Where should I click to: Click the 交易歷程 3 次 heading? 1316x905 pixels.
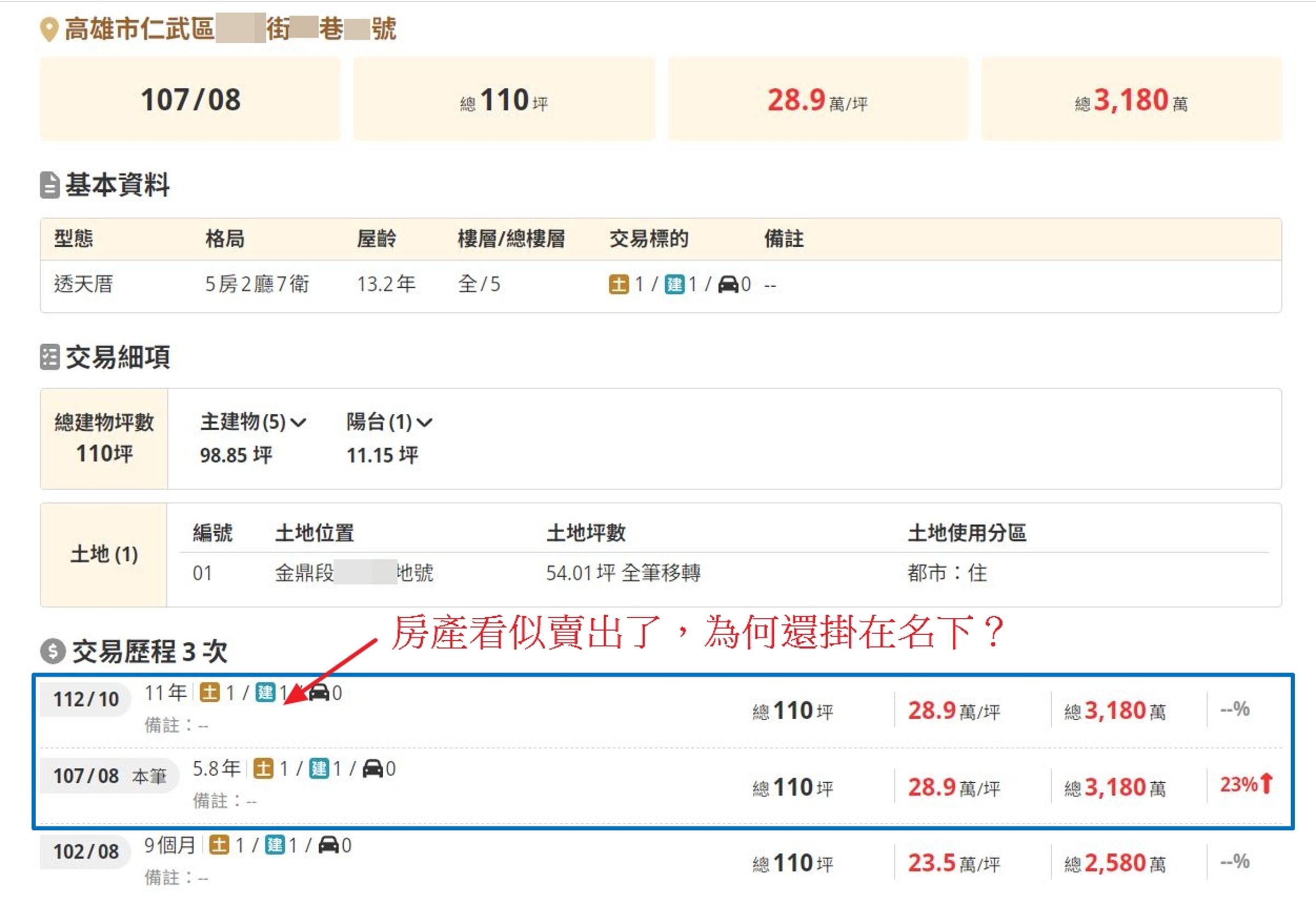pos(150,652)
